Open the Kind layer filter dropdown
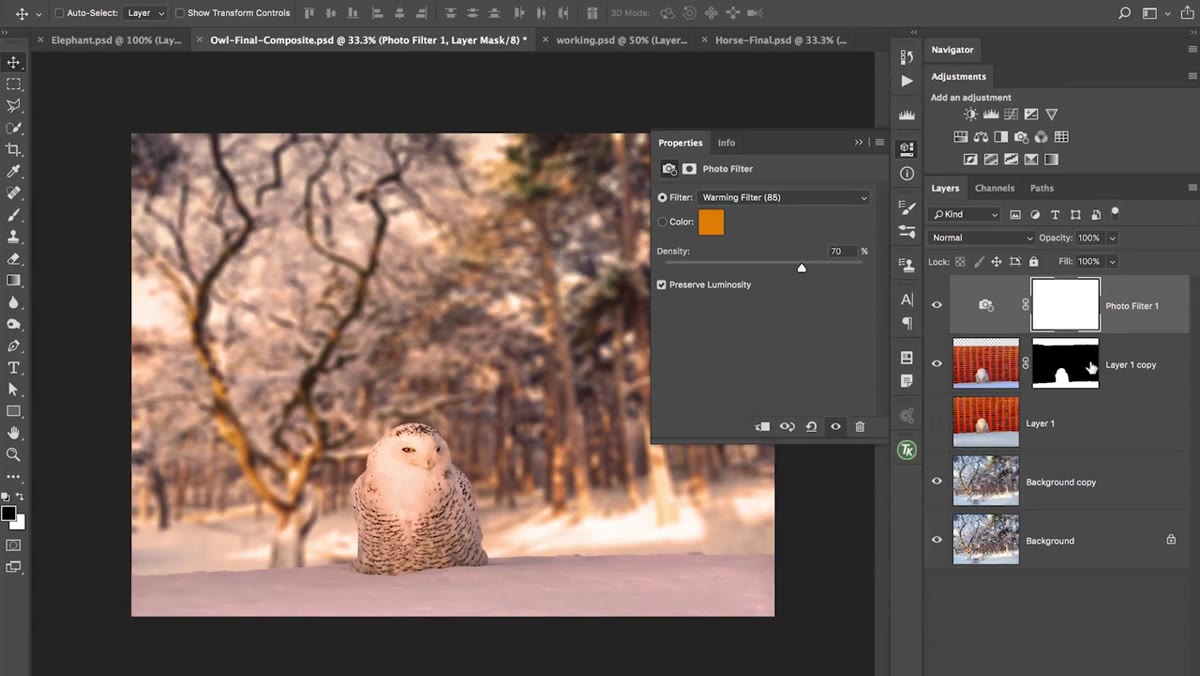Viewport: 1200px width, 676px height. (965, 214)
